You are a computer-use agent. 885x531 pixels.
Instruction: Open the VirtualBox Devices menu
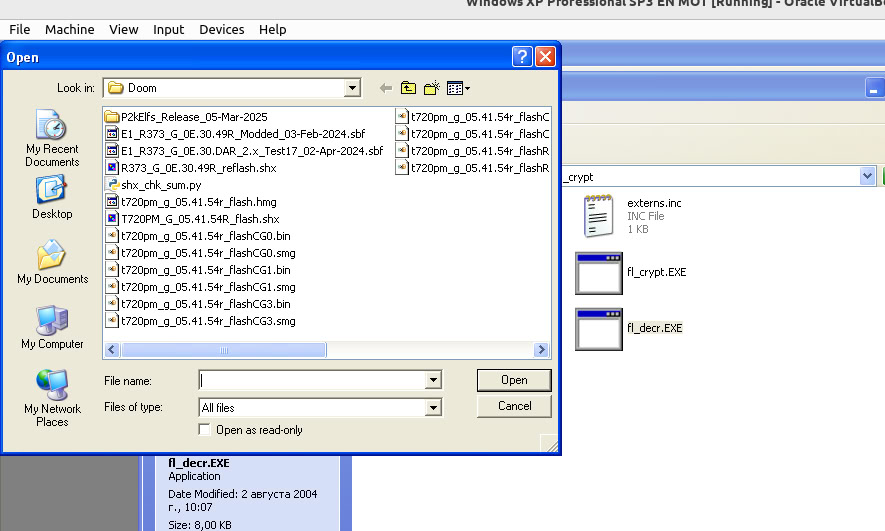pyautogui.click(x=221, y=29)
